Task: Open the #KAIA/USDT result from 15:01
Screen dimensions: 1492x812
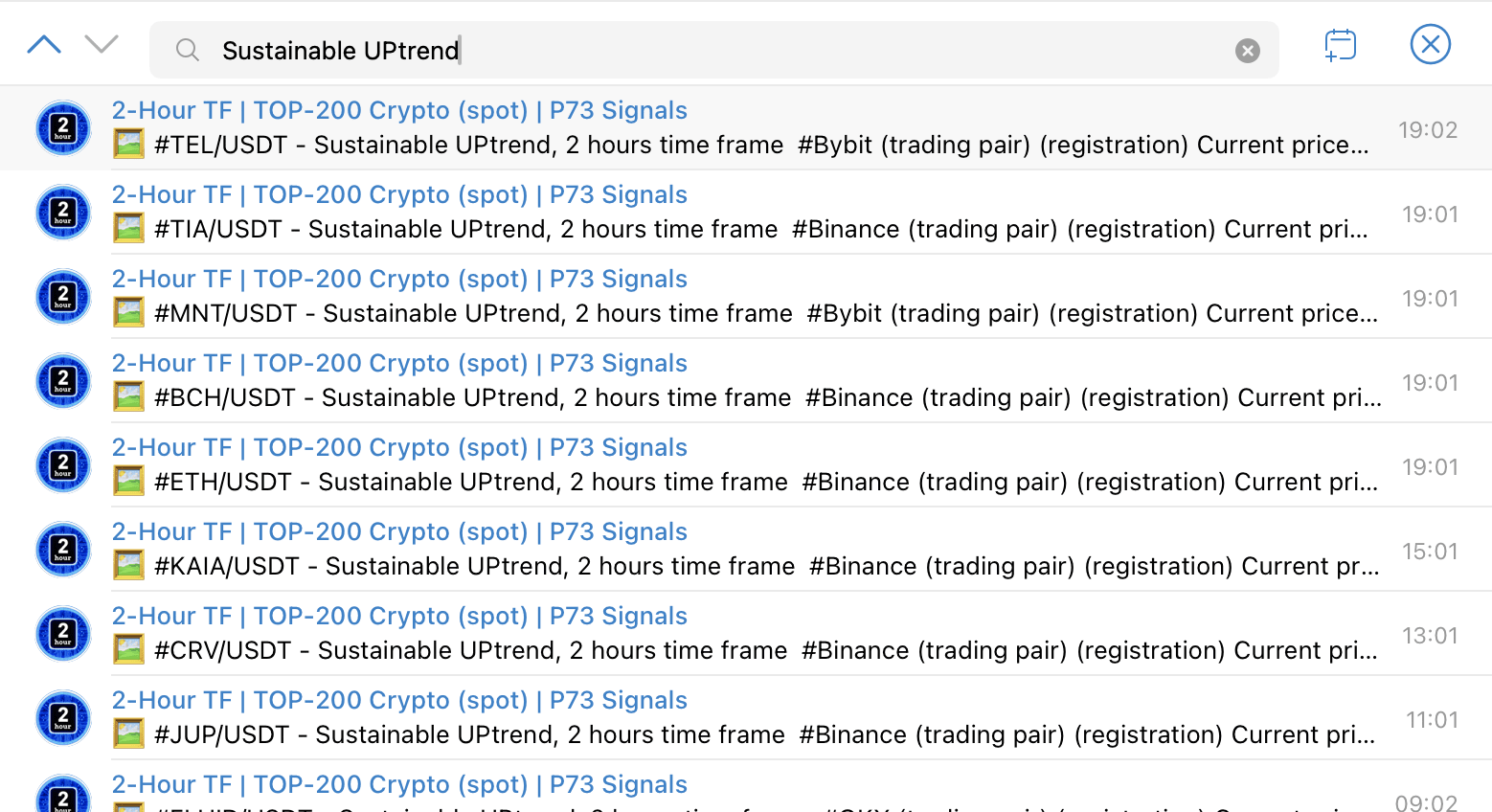Action: 746,550
